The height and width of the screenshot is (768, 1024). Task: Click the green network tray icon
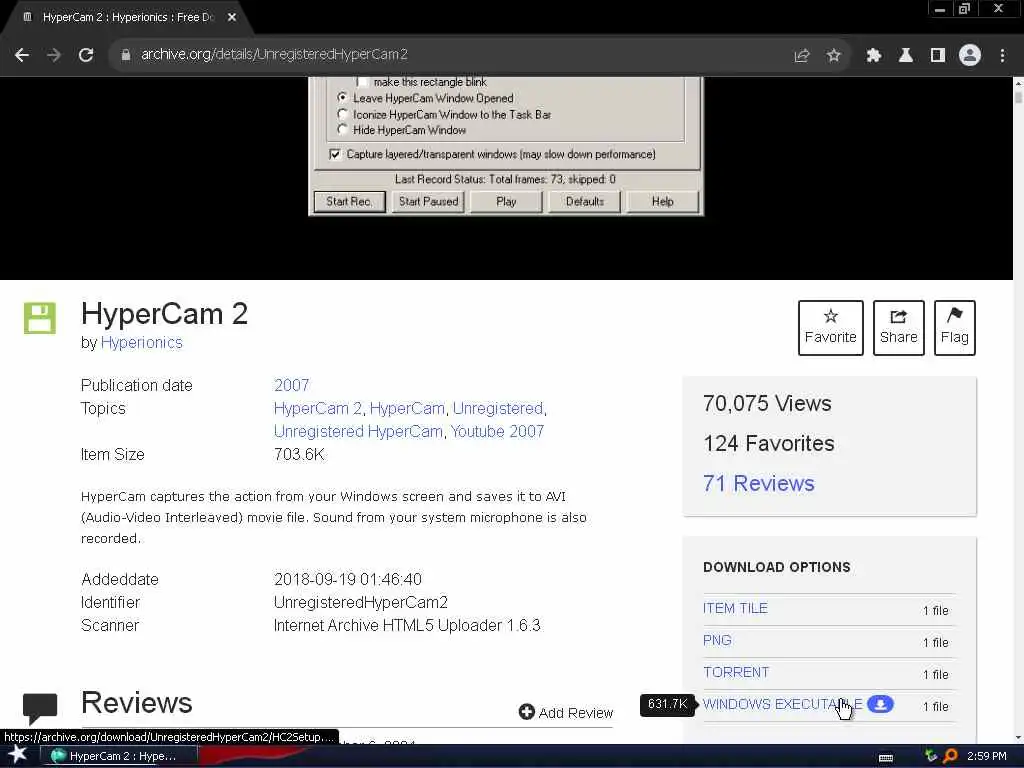pyautogui.click(x=931, y=756)
